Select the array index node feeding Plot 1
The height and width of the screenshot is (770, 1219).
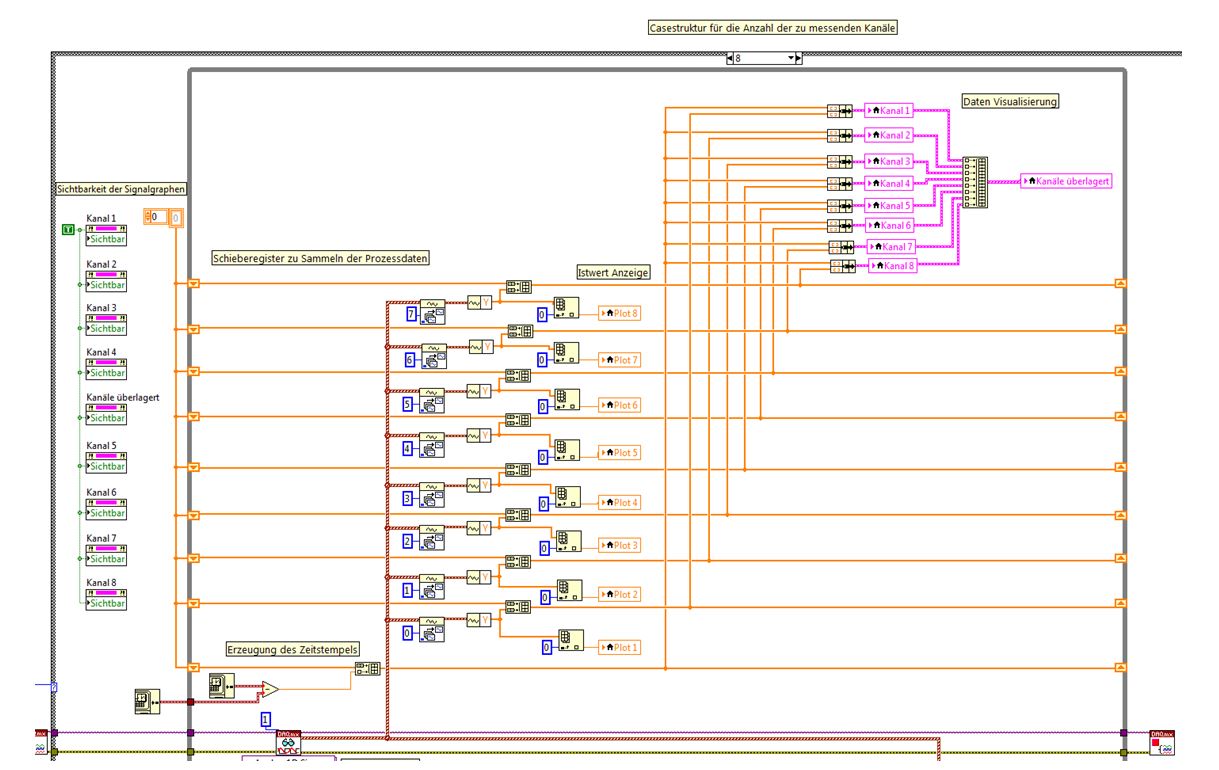tap(570, 640)
